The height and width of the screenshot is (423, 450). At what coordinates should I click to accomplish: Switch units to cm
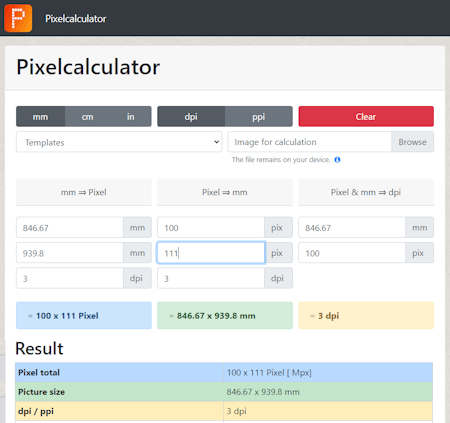[87, 117]
